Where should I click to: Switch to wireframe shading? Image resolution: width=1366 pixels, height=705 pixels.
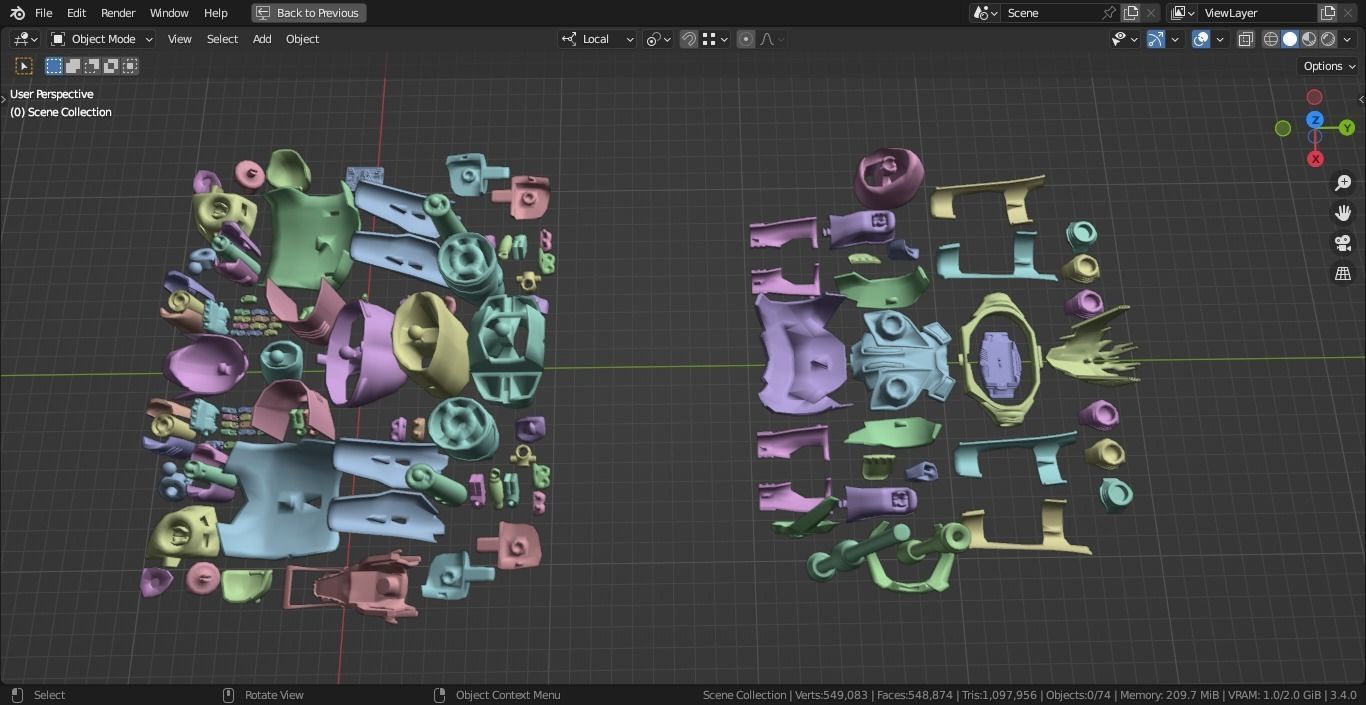coord(1271,39)
